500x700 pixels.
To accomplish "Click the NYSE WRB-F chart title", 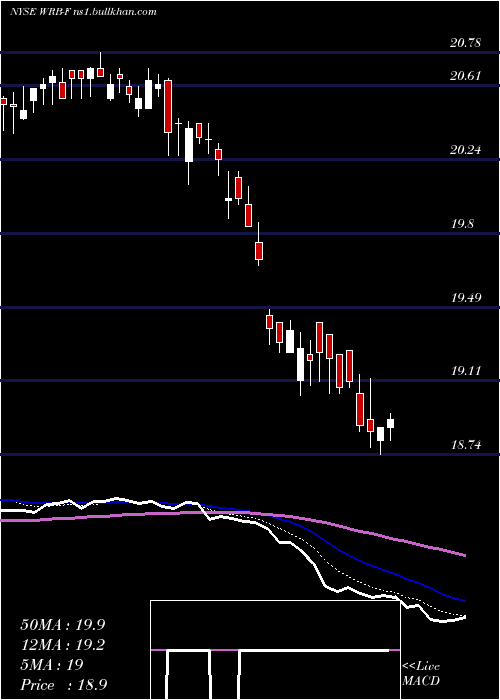I will 83,12.
